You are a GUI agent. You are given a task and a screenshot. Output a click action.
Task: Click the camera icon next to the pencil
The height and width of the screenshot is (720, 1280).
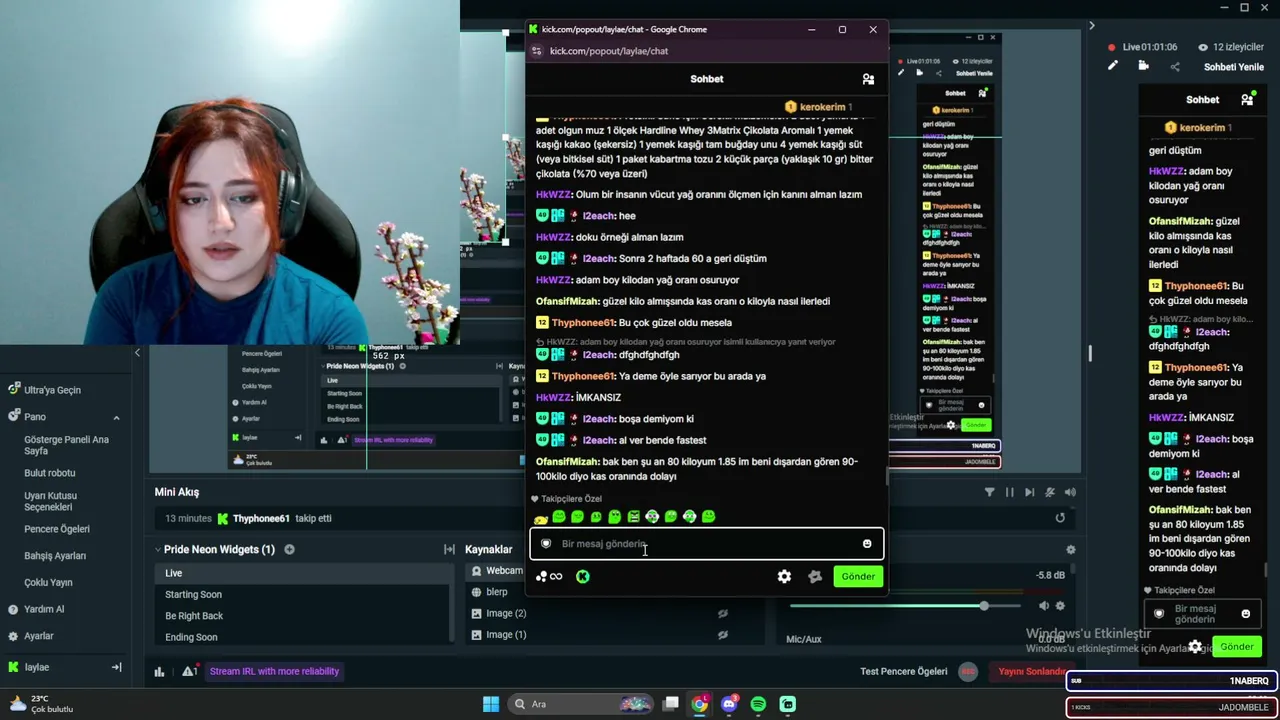click(1143, 66)
